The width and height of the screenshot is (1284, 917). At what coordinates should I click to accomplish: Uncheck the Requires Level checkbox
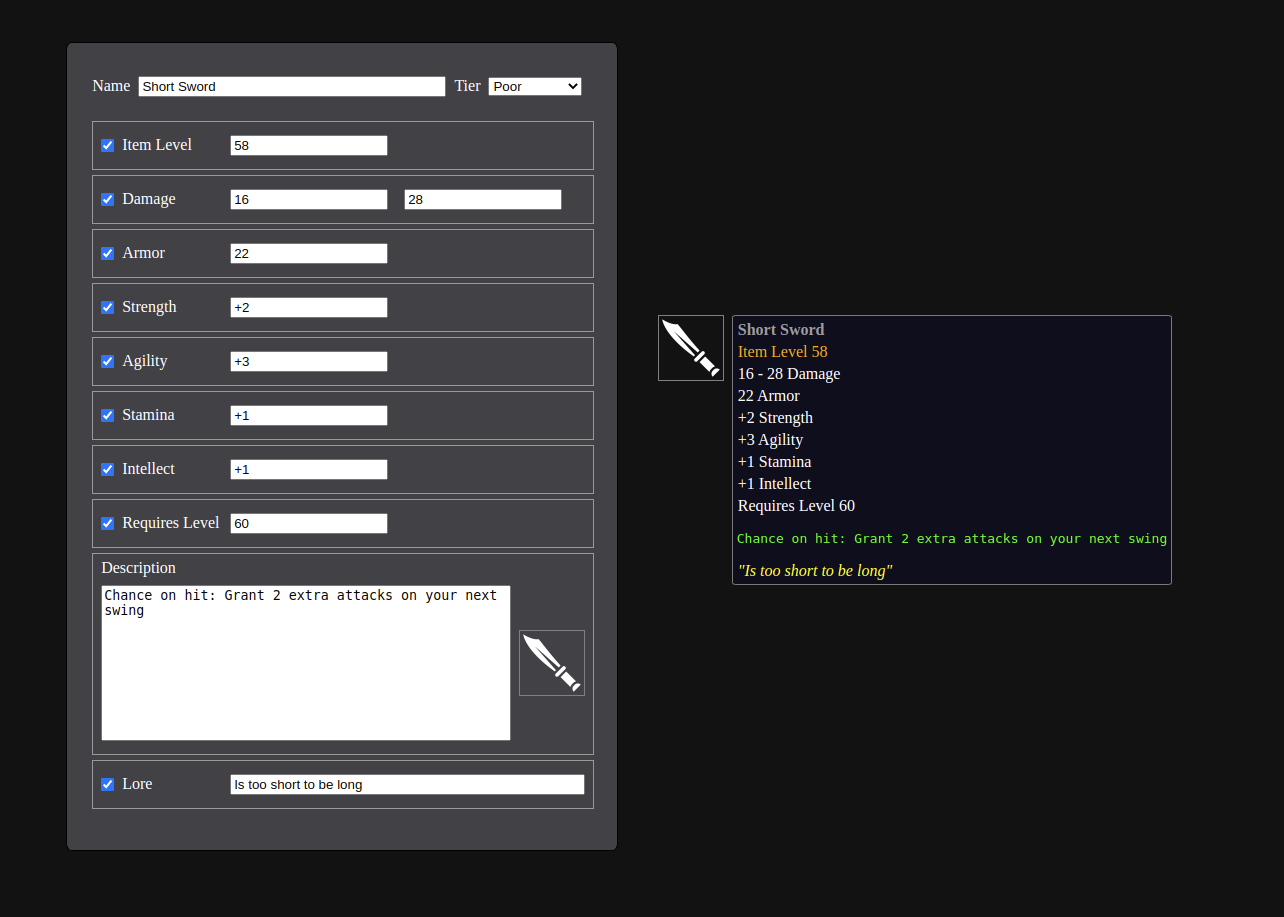click(x=108, y=524)
